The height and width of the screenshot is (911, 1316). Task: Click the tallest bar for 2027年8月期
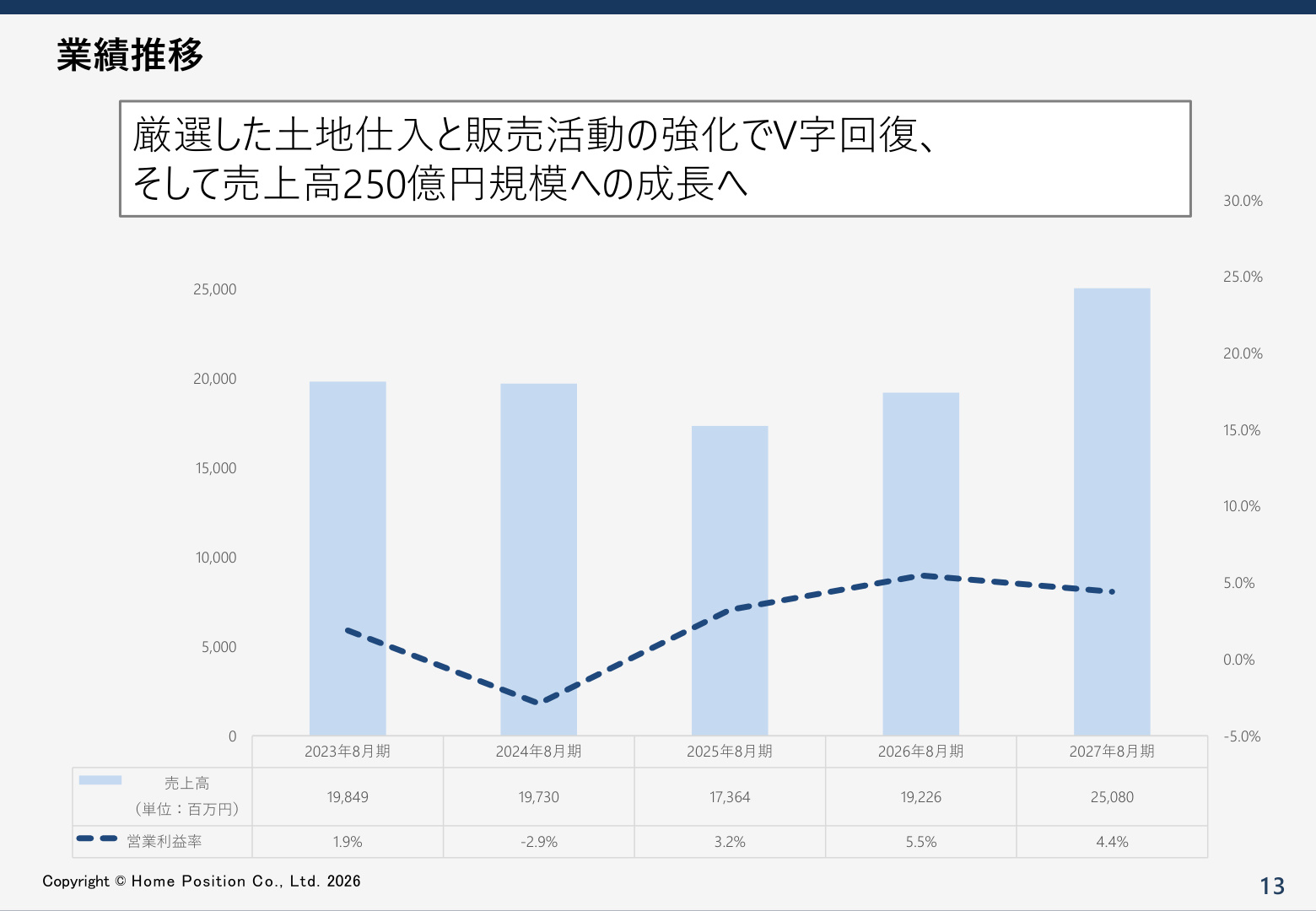click(x=1112, y=512)
